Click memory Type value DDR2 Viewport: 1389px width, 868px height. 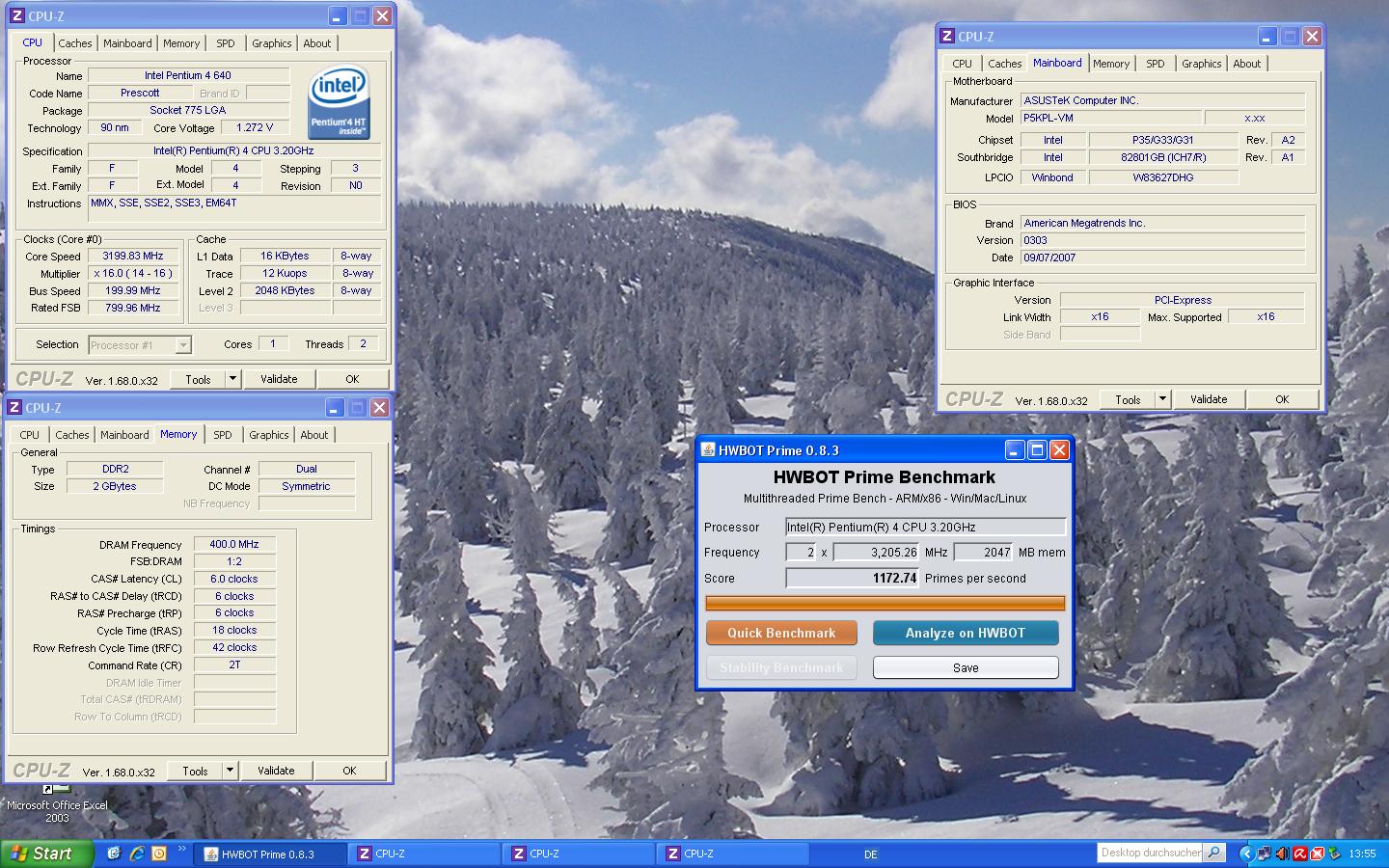pyautogui.click(x=115, y=469)
